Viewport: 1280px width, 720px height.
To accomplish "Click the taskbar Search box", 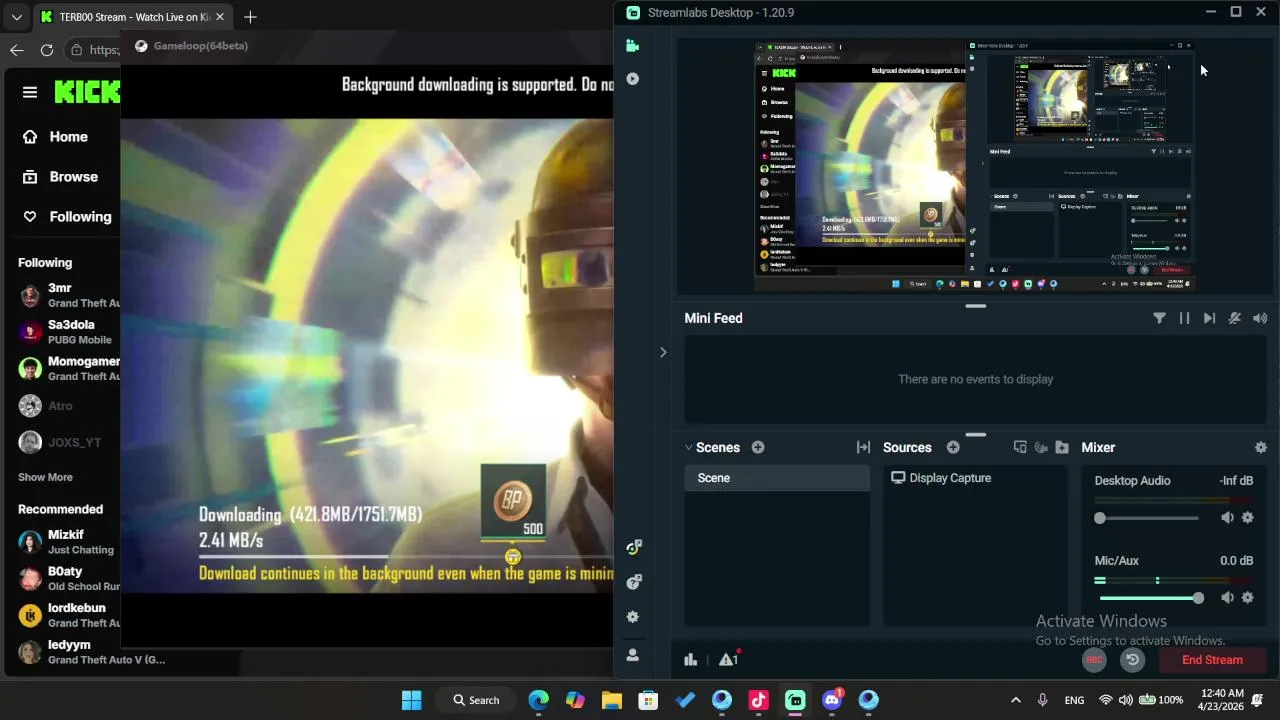I will tap(476, 700).
